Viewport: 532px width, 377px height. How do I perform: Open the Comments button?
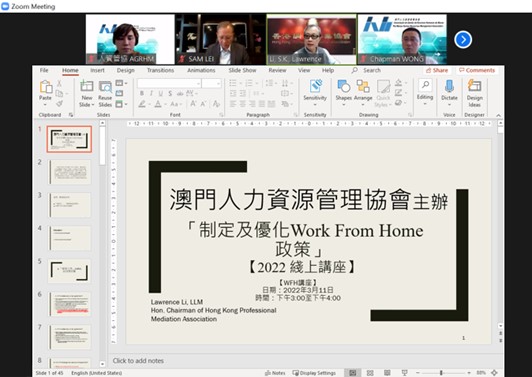pos(477,70)
